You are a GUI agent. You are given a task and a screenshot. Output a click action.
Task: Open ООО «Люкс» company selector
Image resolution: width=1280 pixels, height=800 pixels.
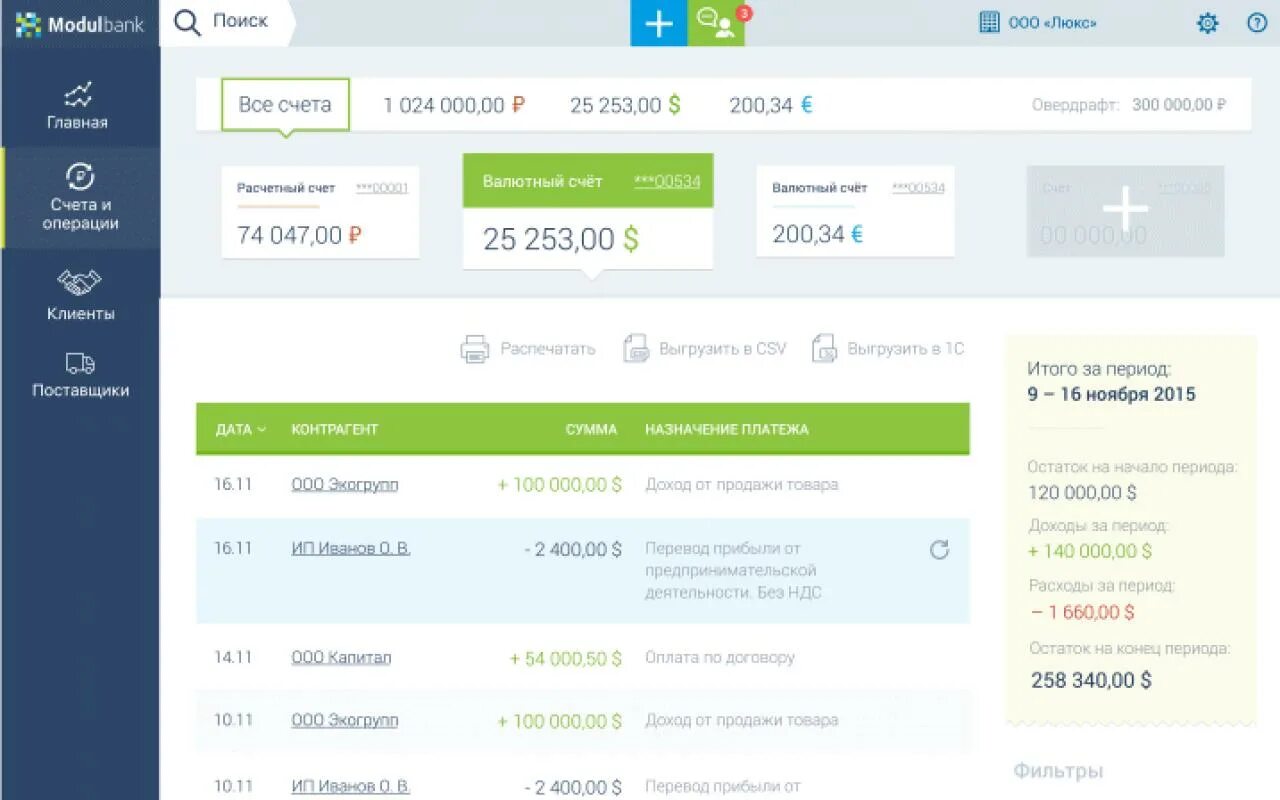pos(1053,22)
